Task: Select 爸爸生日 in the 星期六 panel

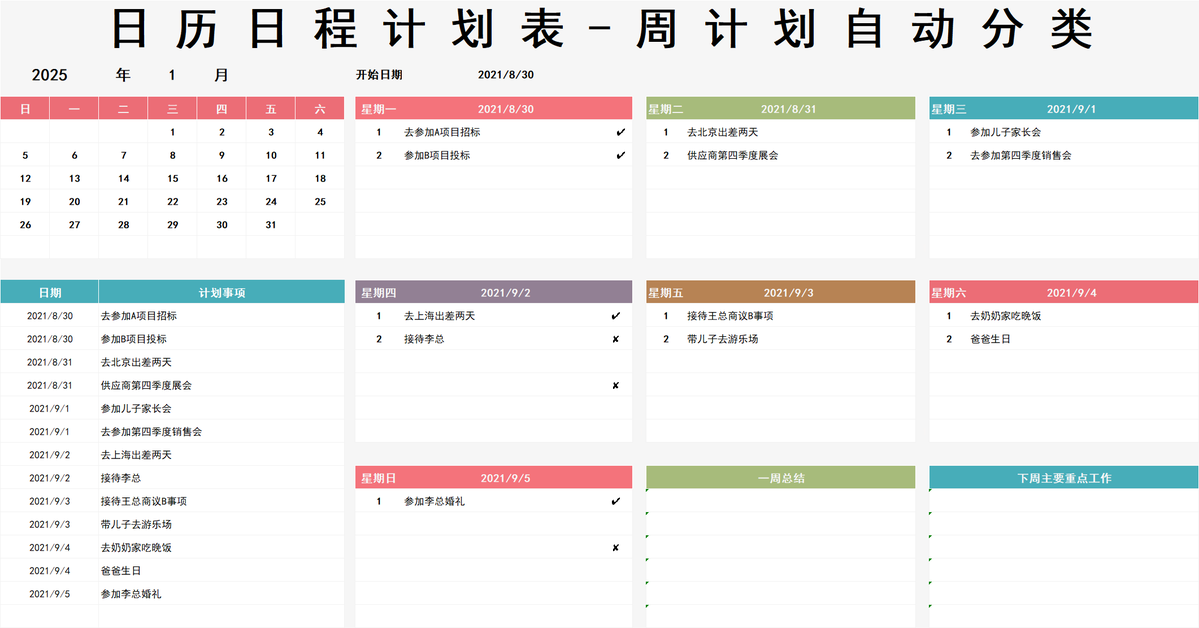Action: (x=990, y=339)
